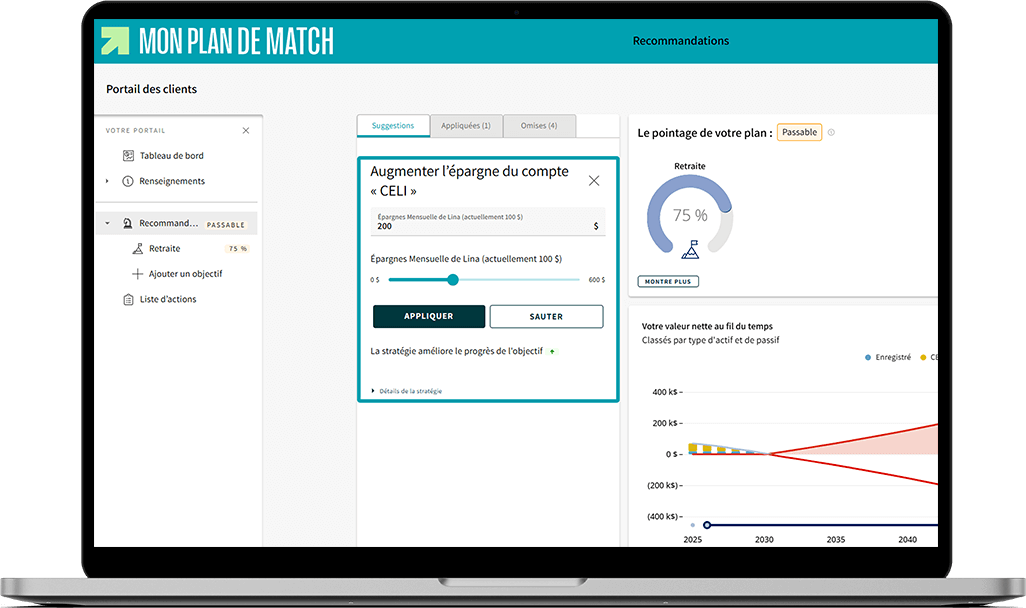The image size is (1026, 608).
Task: Click the Retraite mountain flag sidebar icon
Action: click(x=138, y=249)
